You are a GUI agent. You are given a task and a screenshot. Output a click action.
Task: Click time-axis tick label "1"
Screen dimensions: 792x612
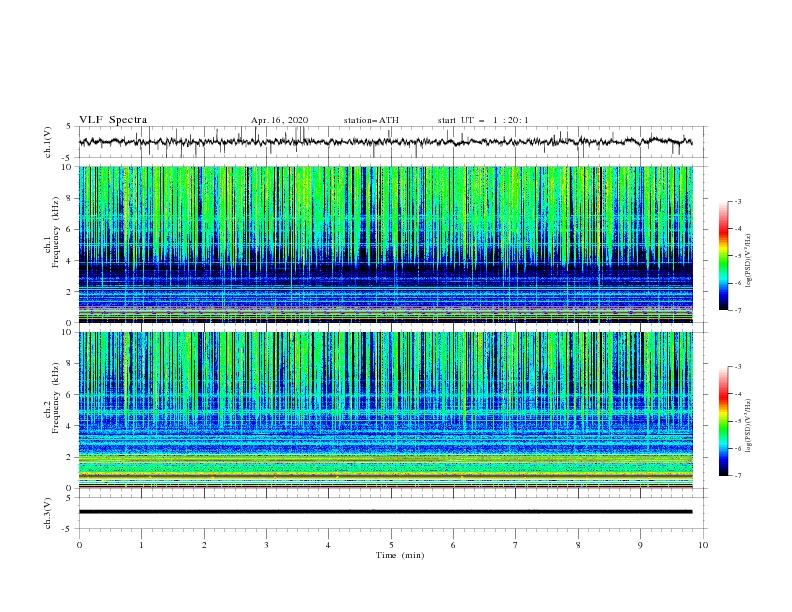click(141, 545)
